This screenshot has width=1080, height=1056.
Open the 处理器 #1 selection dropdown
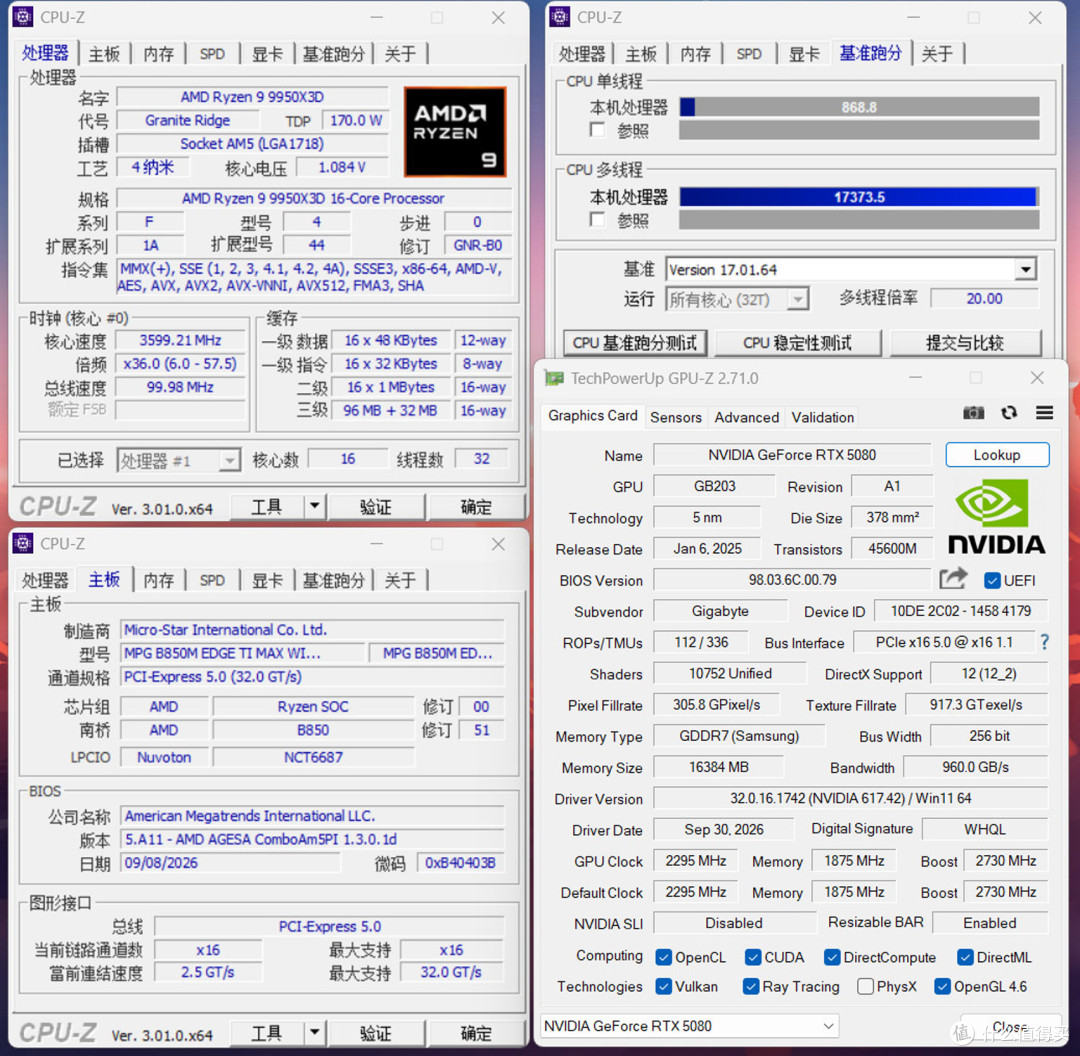tap(229, 460)
